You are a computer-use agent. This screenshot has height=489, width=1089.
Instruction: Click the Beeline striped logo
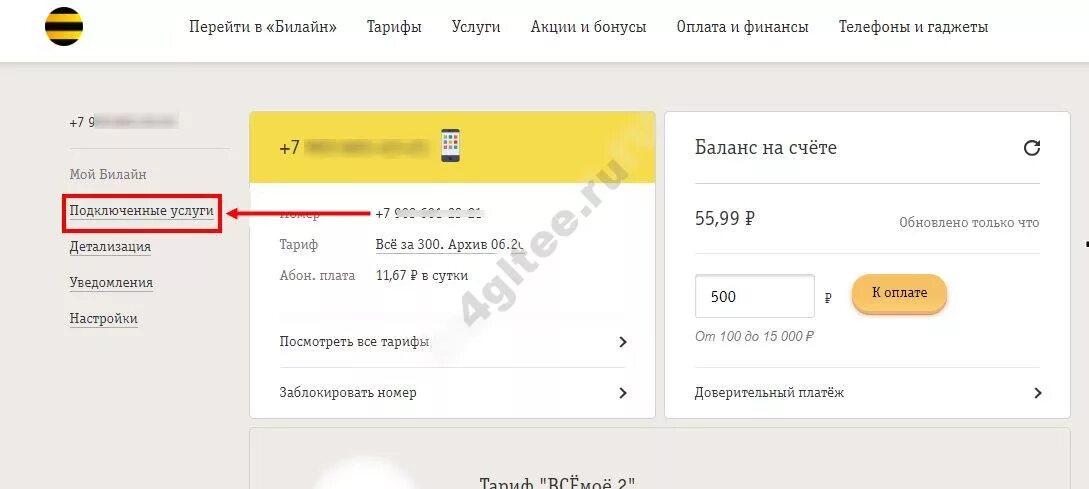click(x=64, y=26)
